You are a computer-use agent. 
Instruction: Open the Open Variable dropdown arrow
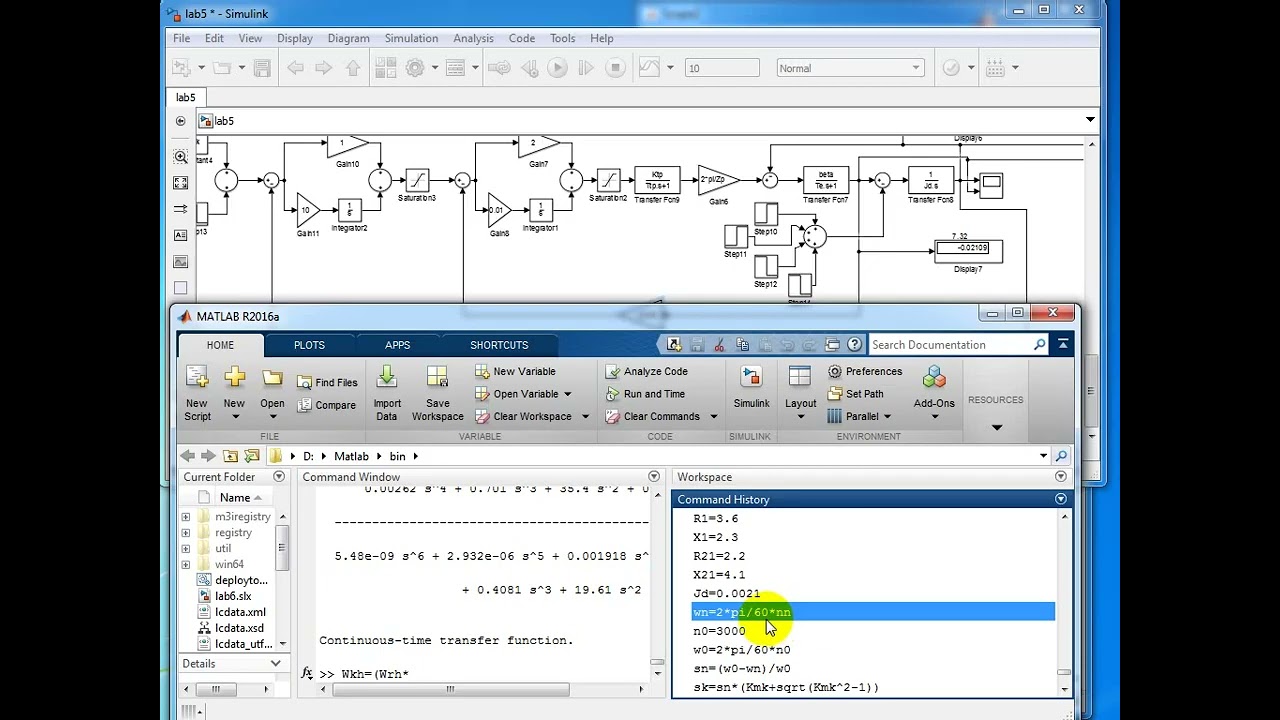tap(567, 394)
